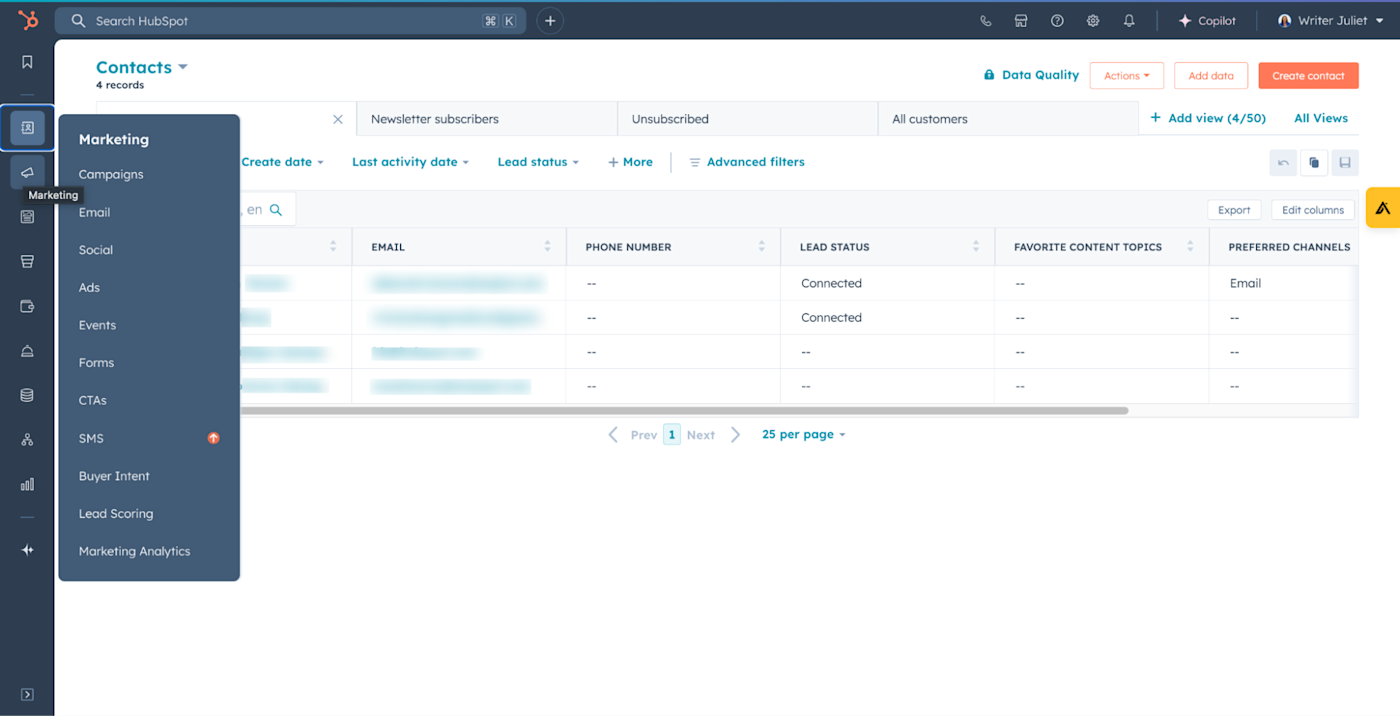The height and width of the screenshot is (716, 1400).
Task: Switch to the All customers tab
Action: [1008, 119]
